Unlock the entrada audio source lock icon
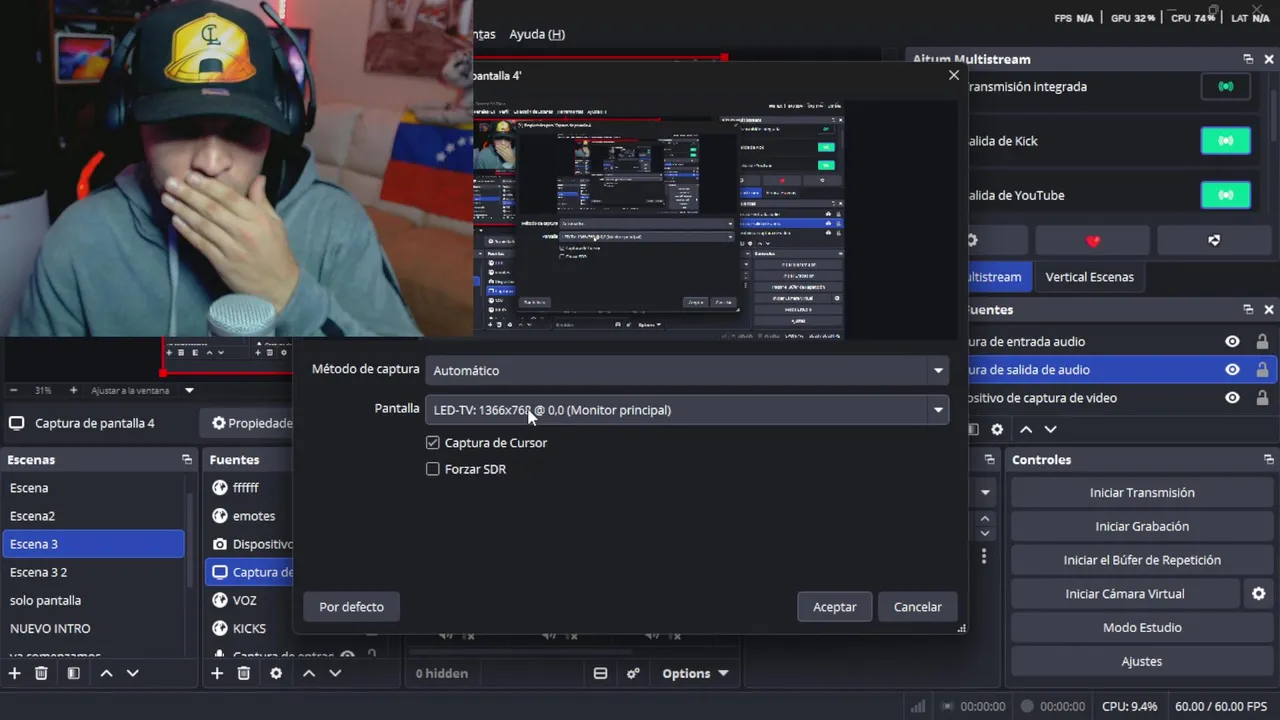The height and width of the screenshot is (720, 1280). pos(1262,341)
